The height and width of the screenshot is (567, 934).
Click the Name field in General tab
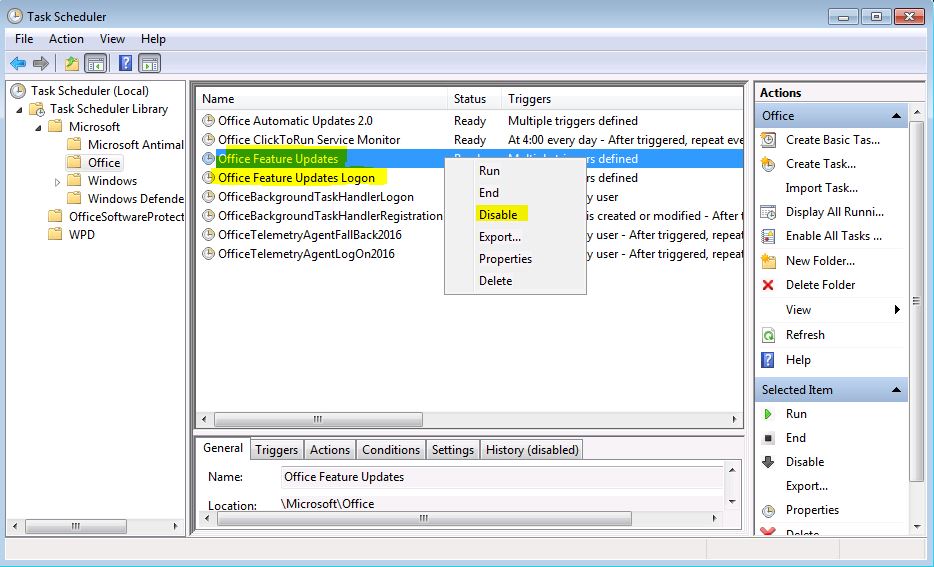click(x=502, y=477)
